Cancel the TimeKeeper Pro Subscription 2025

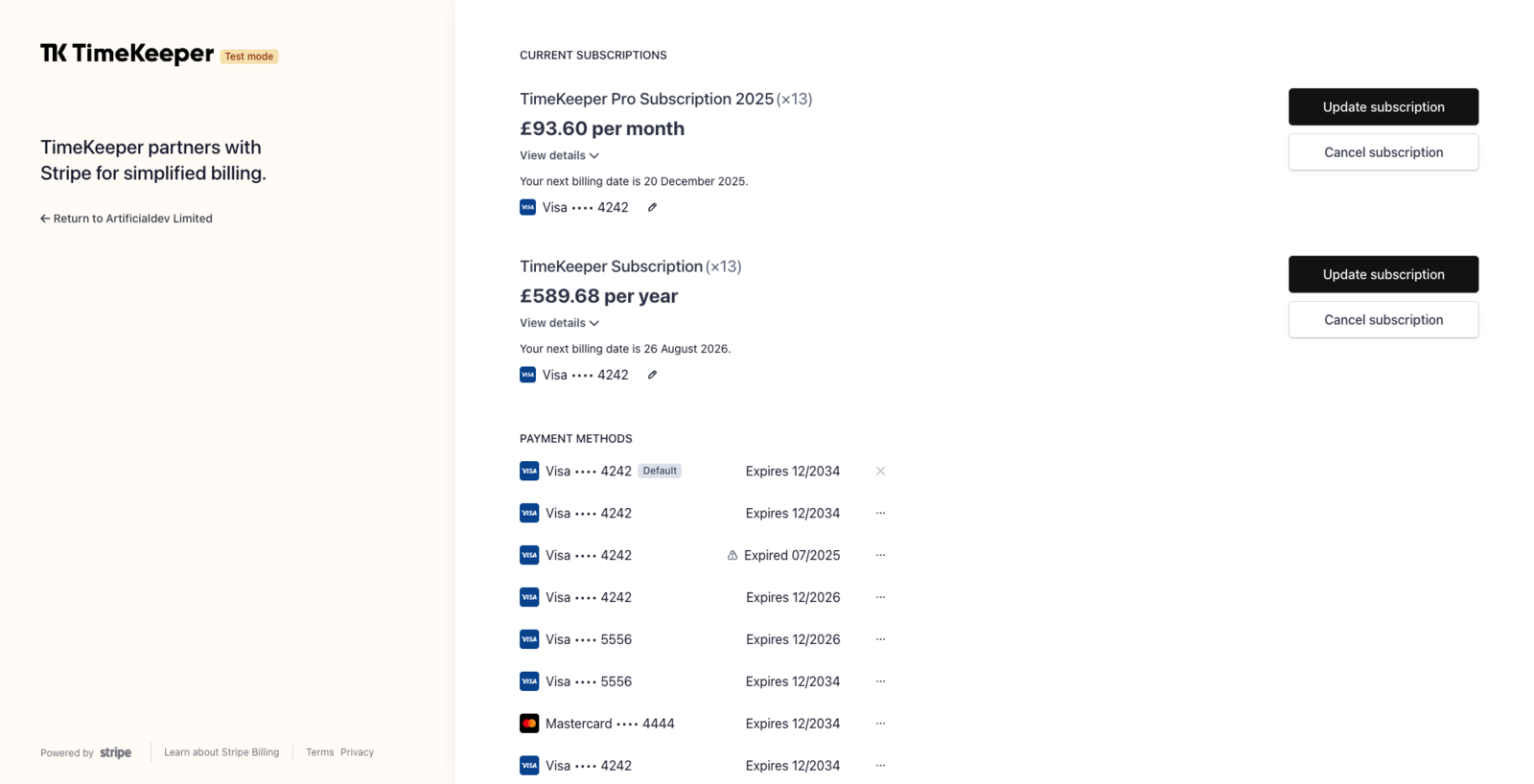pos(1383,152)
